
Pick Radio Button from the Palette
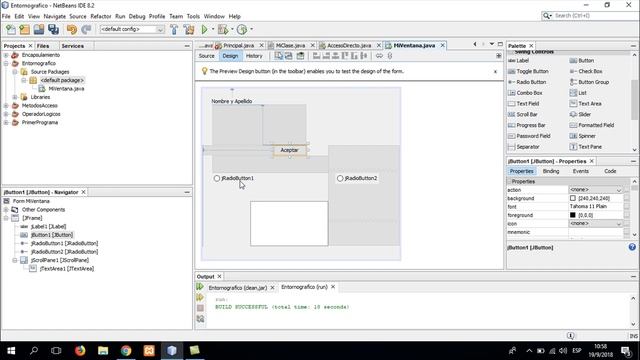527,82
